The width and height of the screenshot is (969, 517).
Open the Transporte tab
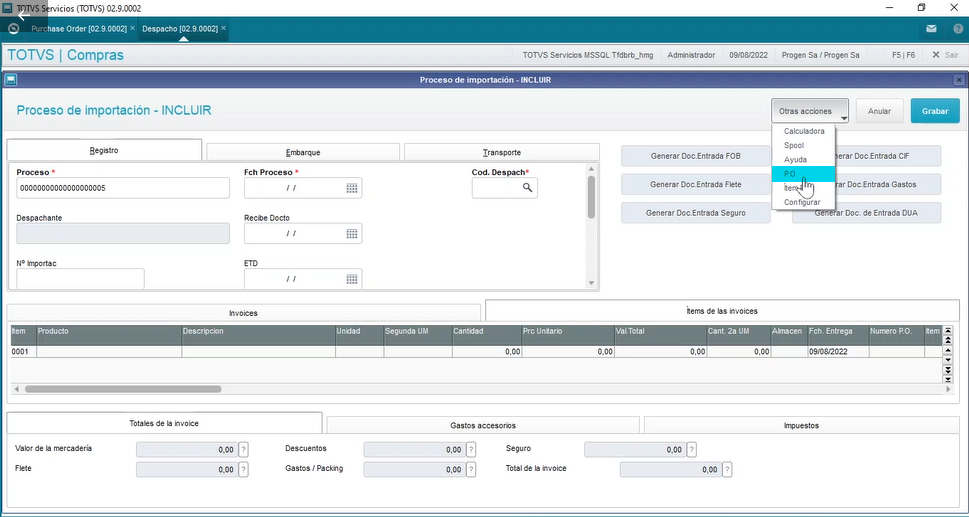pyautogui.click(x=501, y=152)
